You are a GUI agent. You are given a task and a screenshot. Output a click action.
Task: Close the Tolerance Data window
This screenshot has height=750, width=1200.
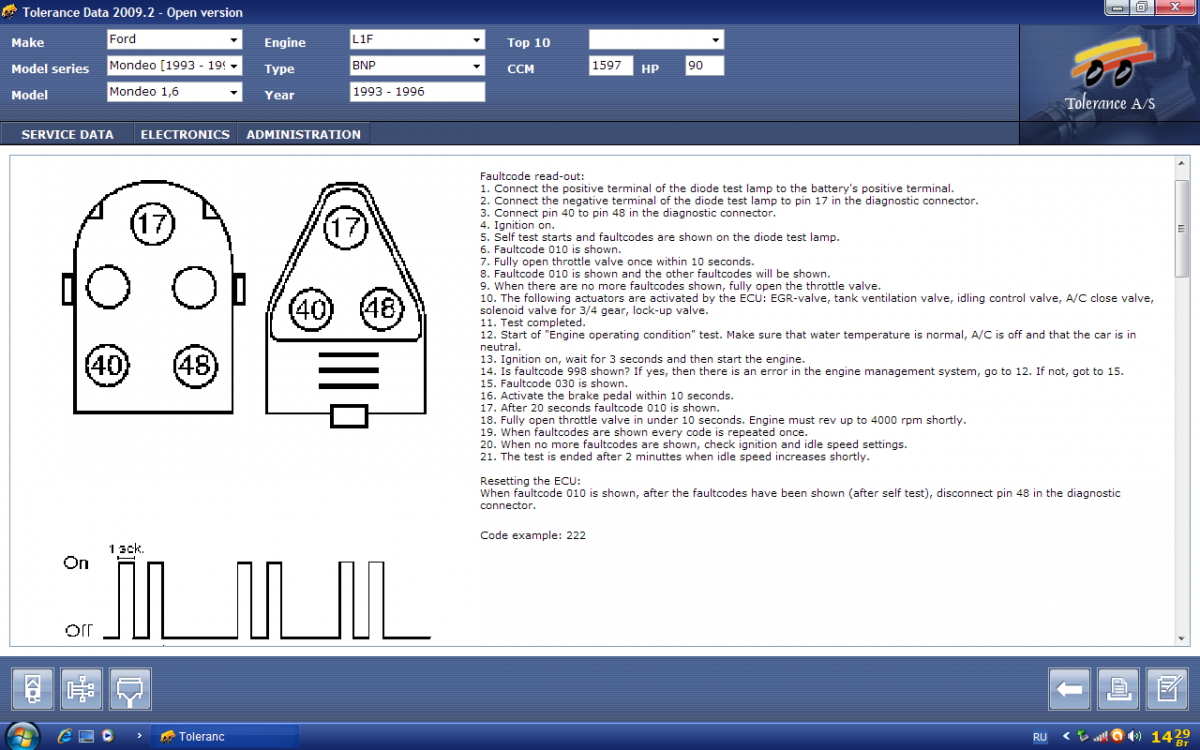[1174, 8]
